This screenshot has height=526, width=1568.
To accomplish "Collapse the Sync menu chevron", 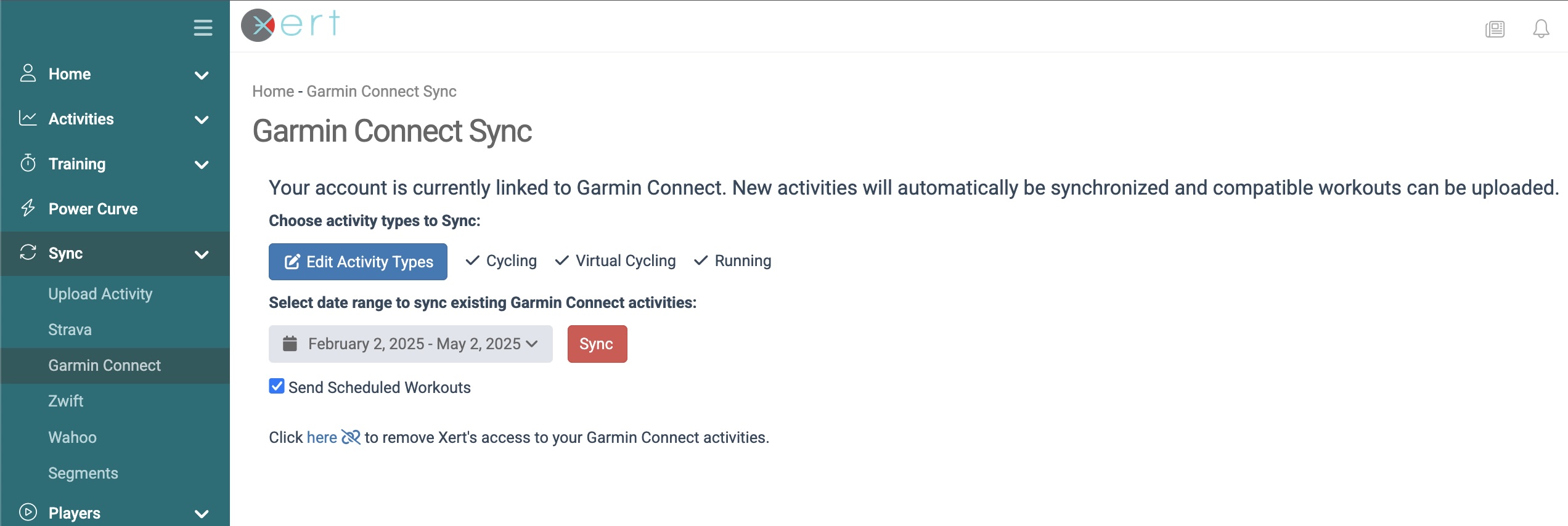I will coord(202,254).
